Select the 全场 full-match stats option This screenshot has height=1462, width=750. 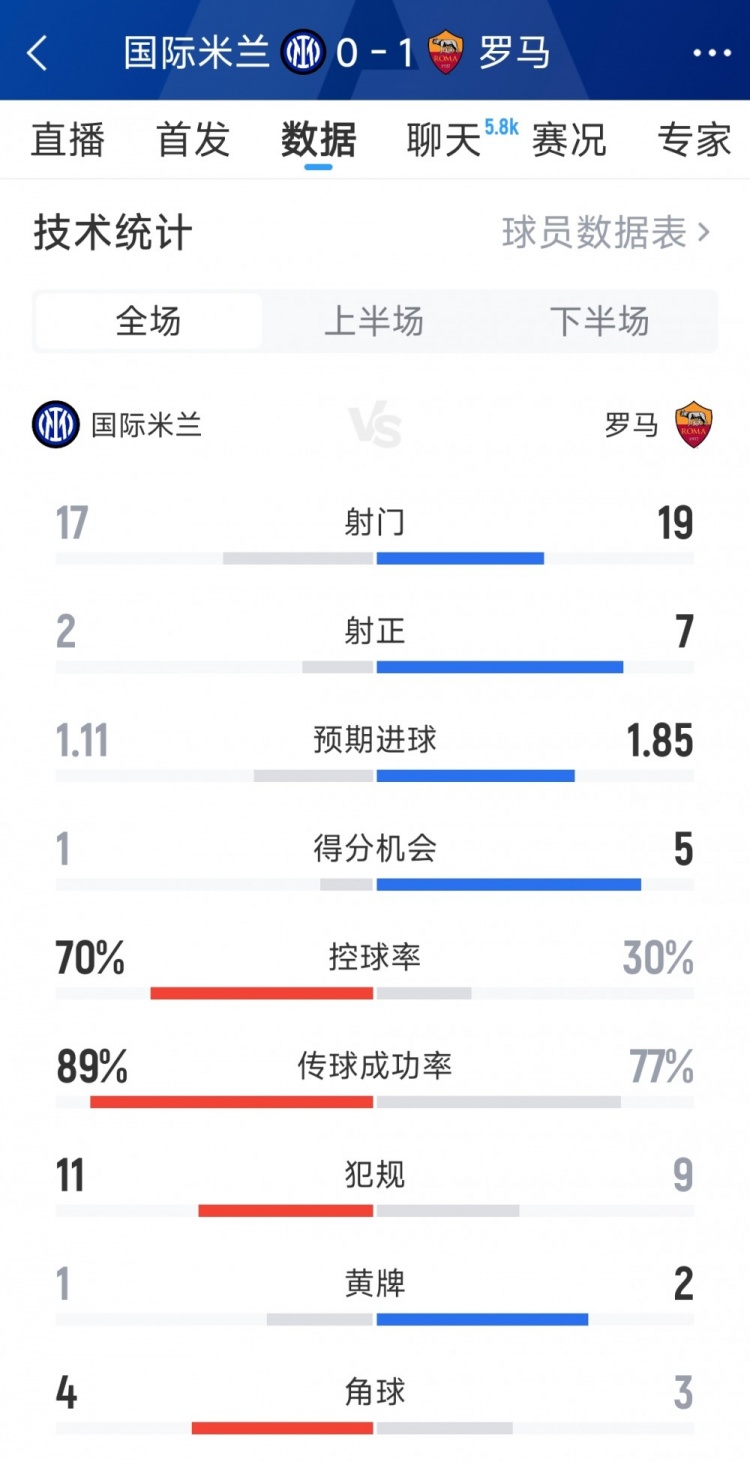[x=148, y=320]
